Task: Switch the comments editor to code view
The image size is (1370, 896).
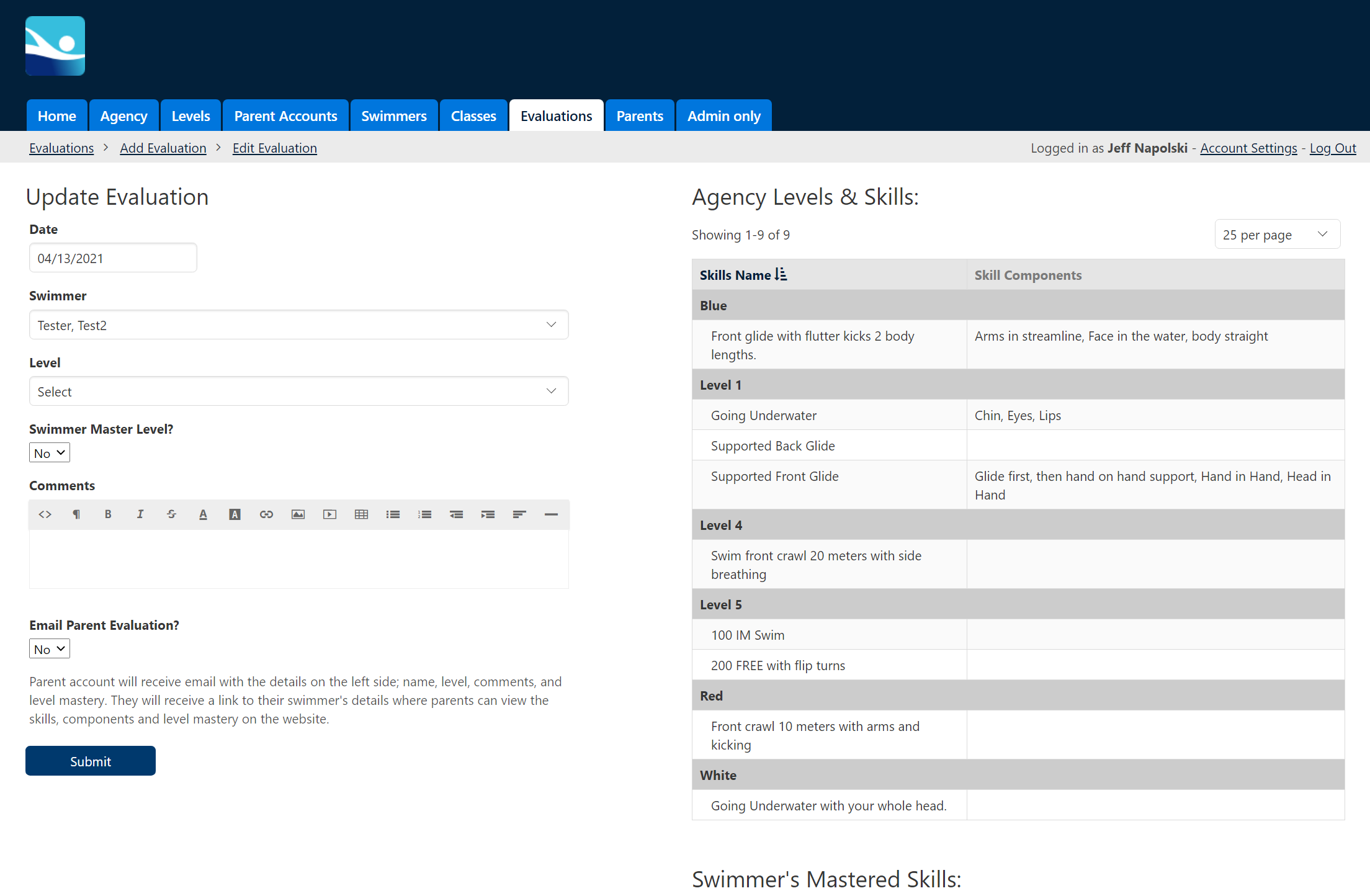Action: [45, 514]
